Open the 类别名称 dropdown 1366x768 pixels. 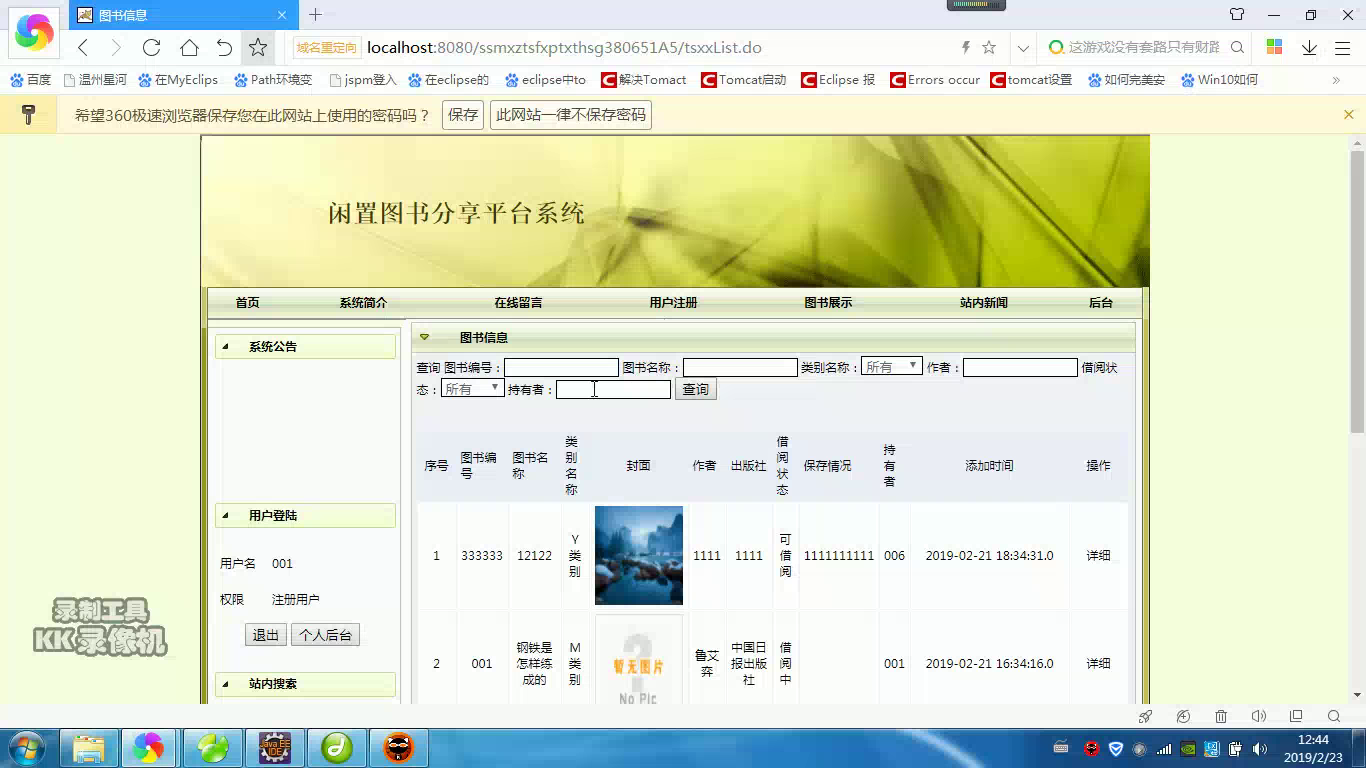891,367
